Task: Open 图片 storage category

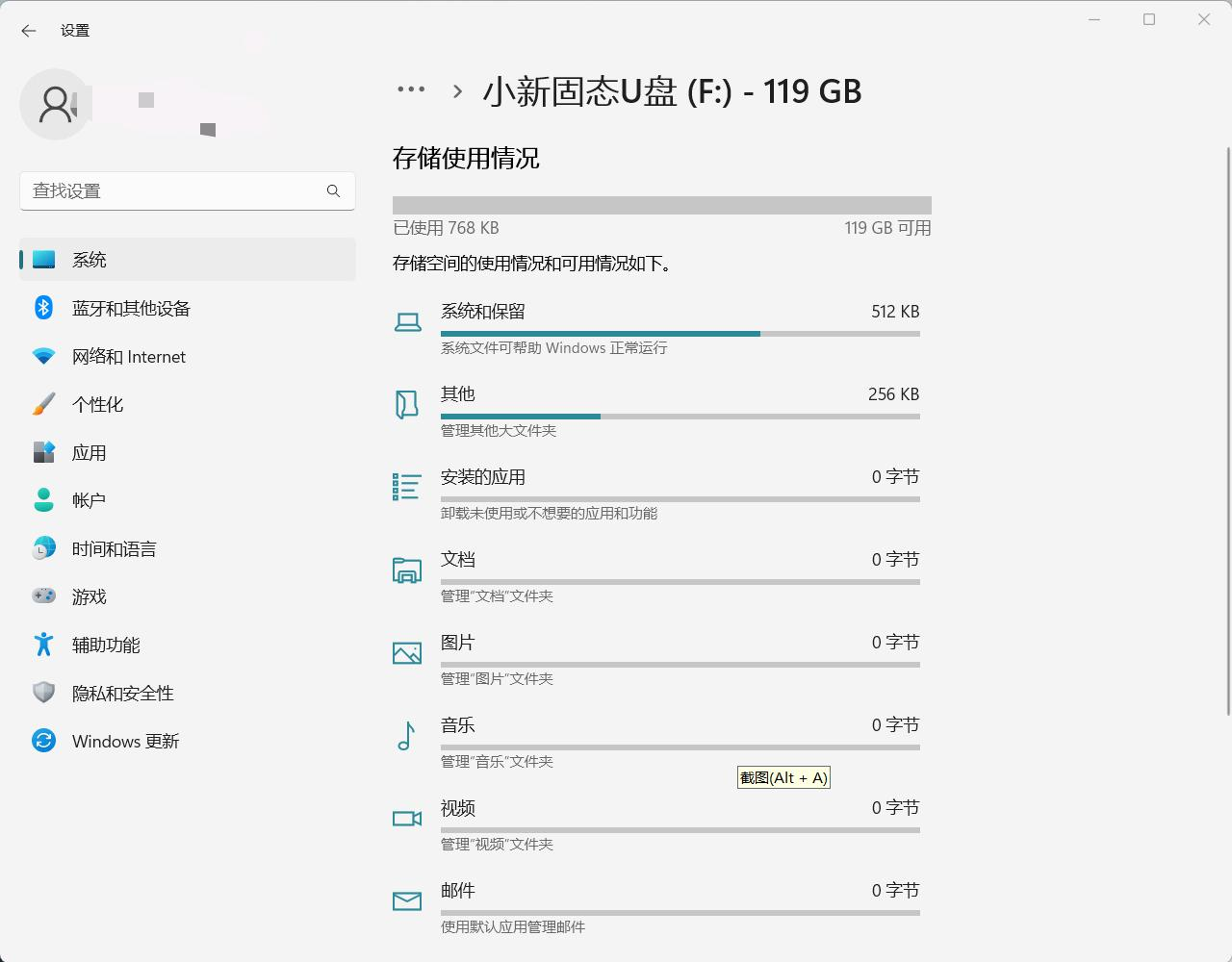Action: [656, 660]
